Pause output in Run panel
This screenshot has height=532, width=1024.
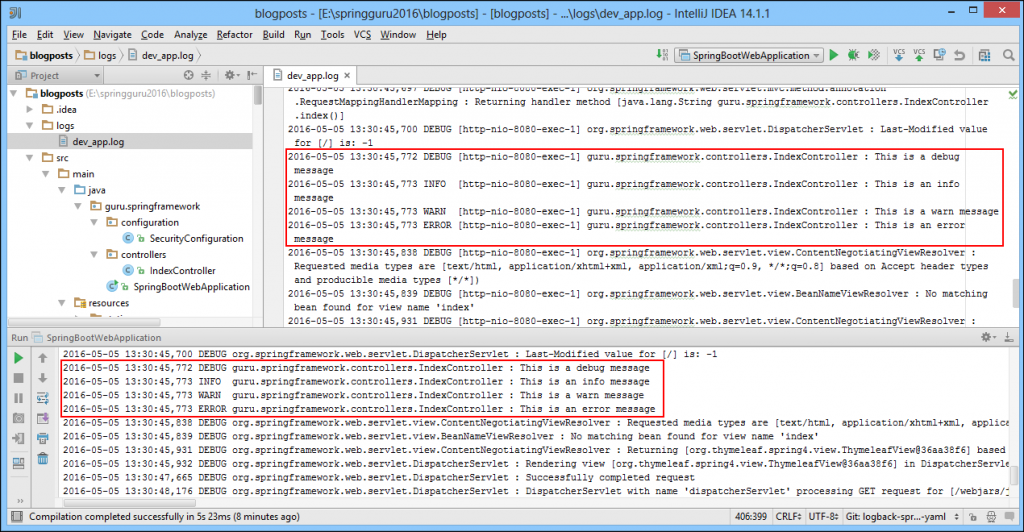[x=18, y=398]
